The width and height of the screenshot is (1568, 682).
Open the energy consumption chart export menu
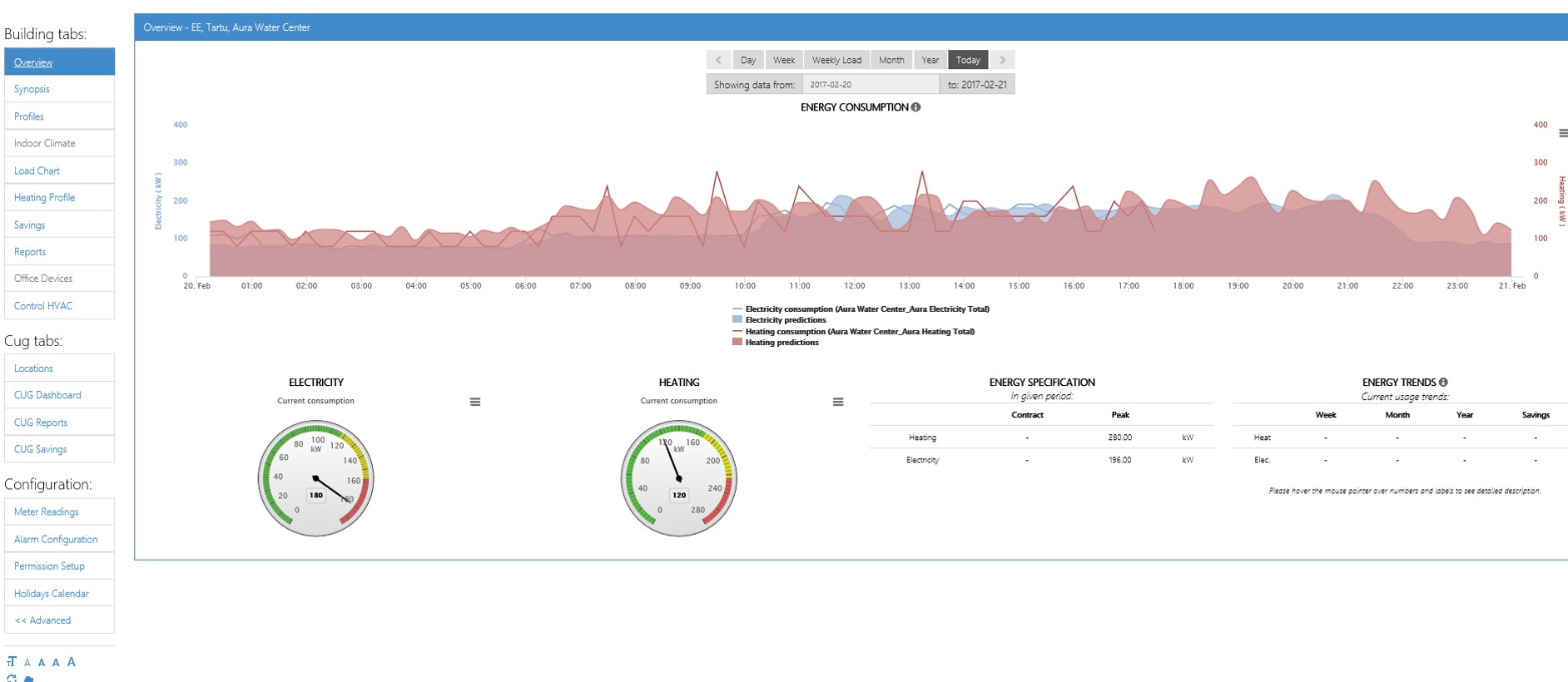click(x=1562, y=133)
